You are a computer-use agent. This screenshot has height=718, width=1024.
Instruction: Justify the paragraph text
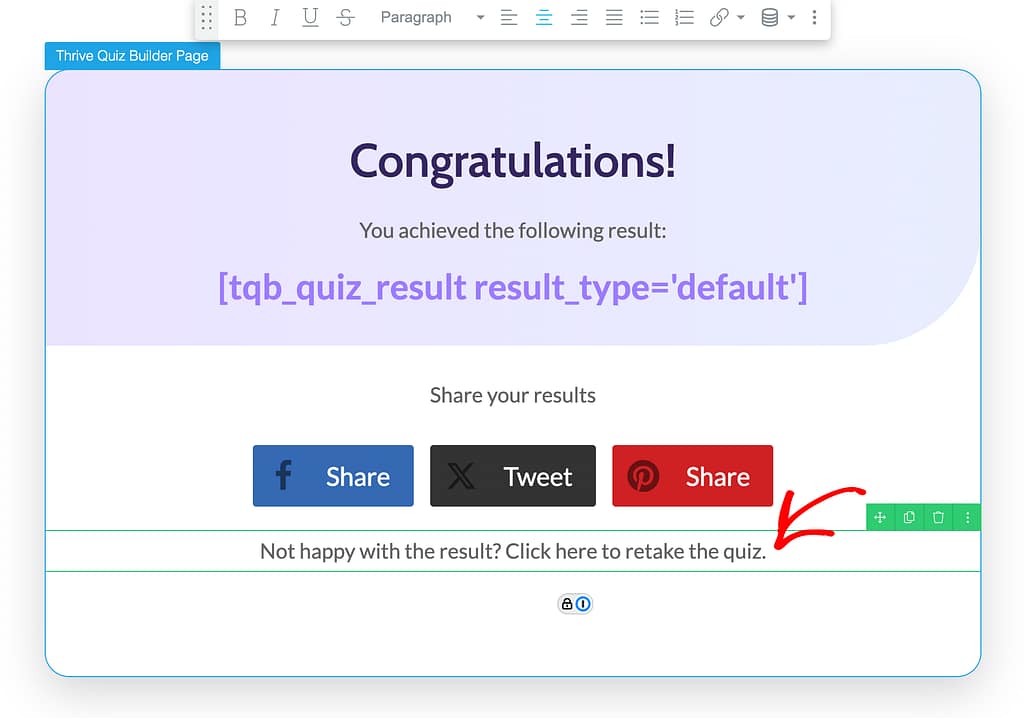[614, 18]
